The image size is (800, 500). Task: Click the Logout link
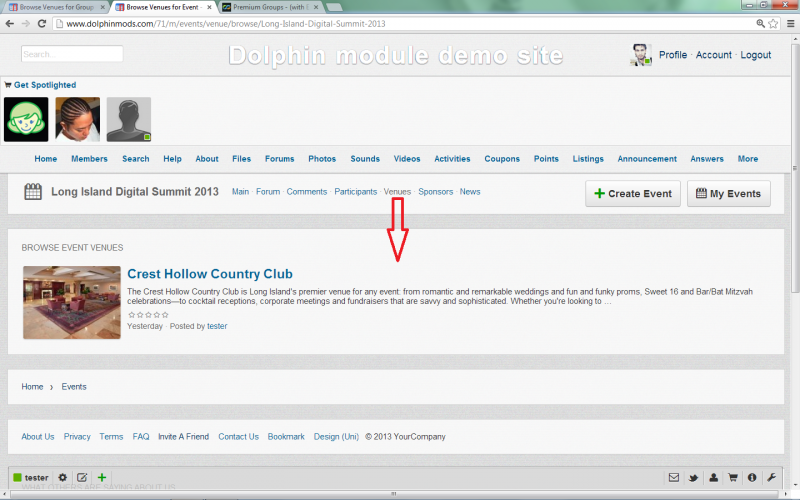[756, 55]
